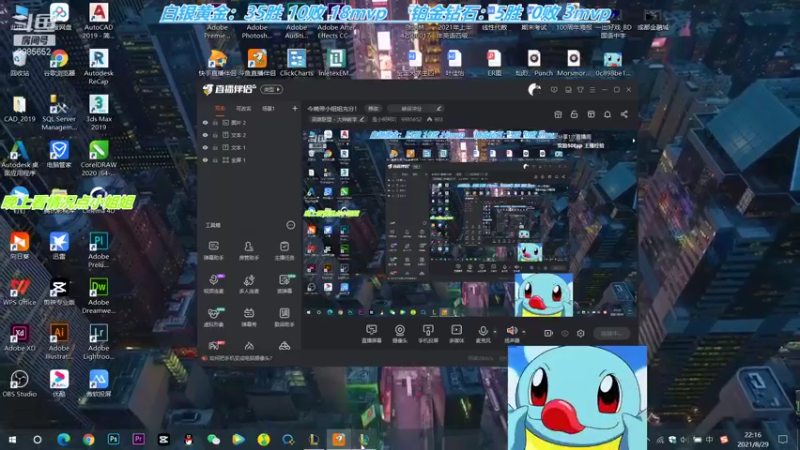Image resolution: width=800 pixels, height=450 pixels.
Task: Open the hamburger menu in title bar
Action: (592, 90)
